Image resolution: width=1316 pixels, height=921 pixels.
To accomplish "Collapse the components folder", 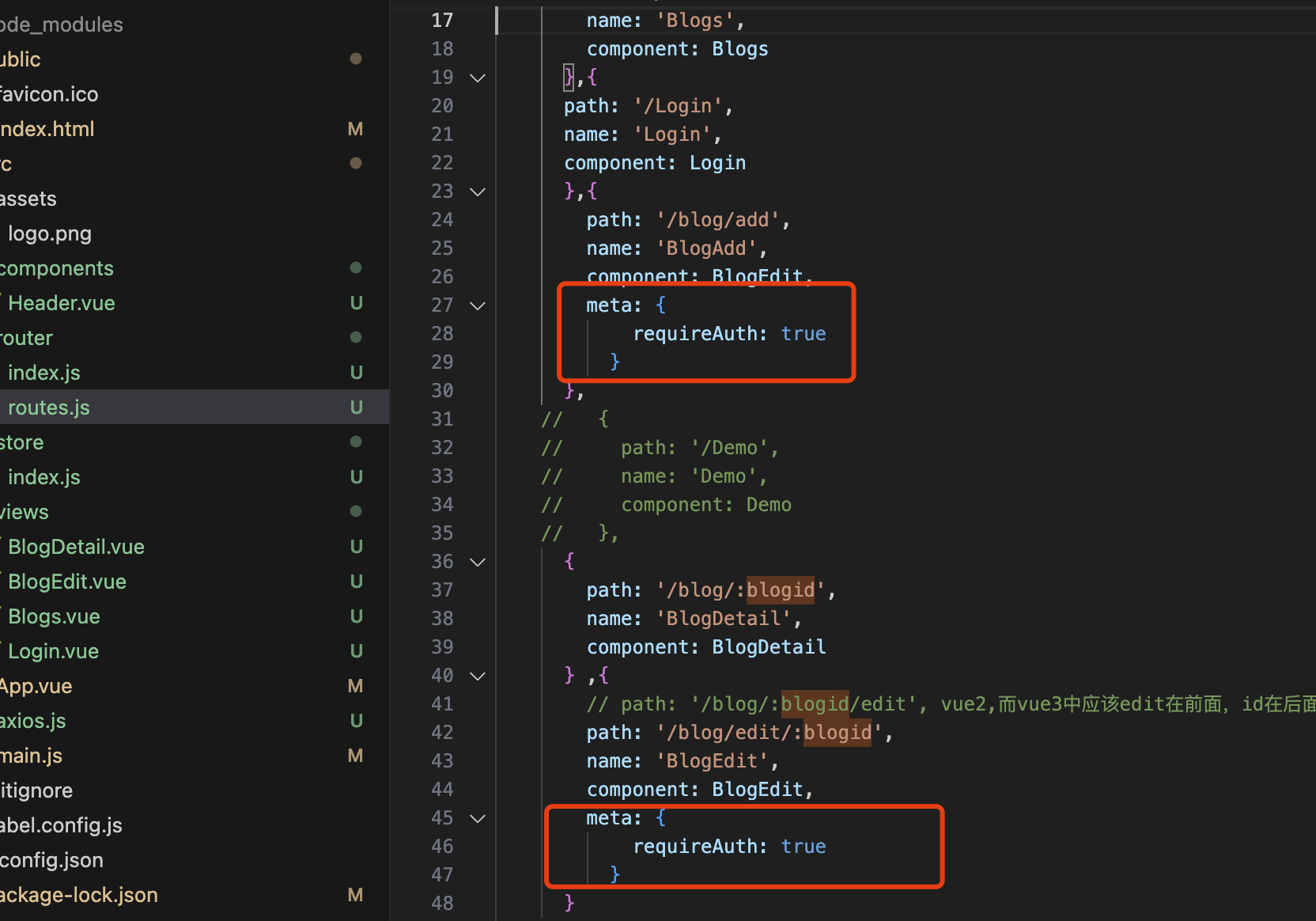I will 57,268.
